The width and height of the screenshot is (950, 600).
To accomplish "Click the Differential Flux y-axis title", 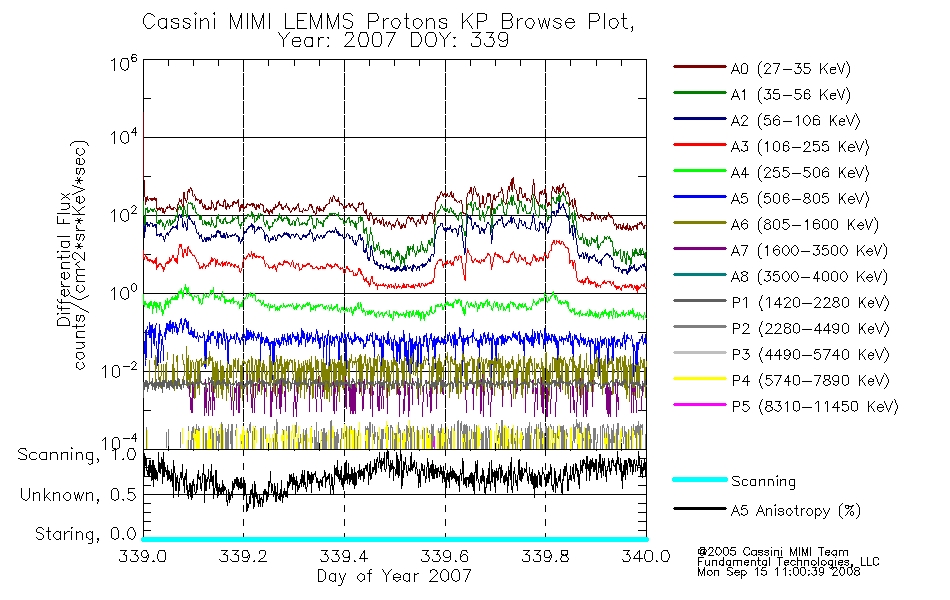I will [64, 259].
